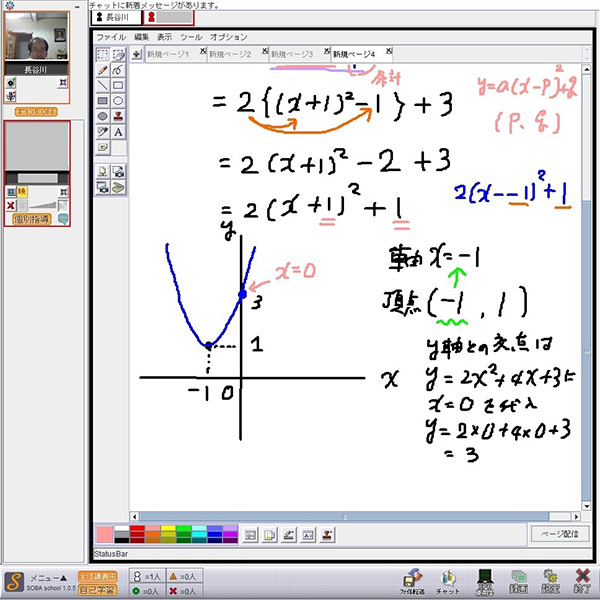Viewport: 600px width, 600px height.
Task: Open the file transfer tool
Action: click(x=412, y=582)
